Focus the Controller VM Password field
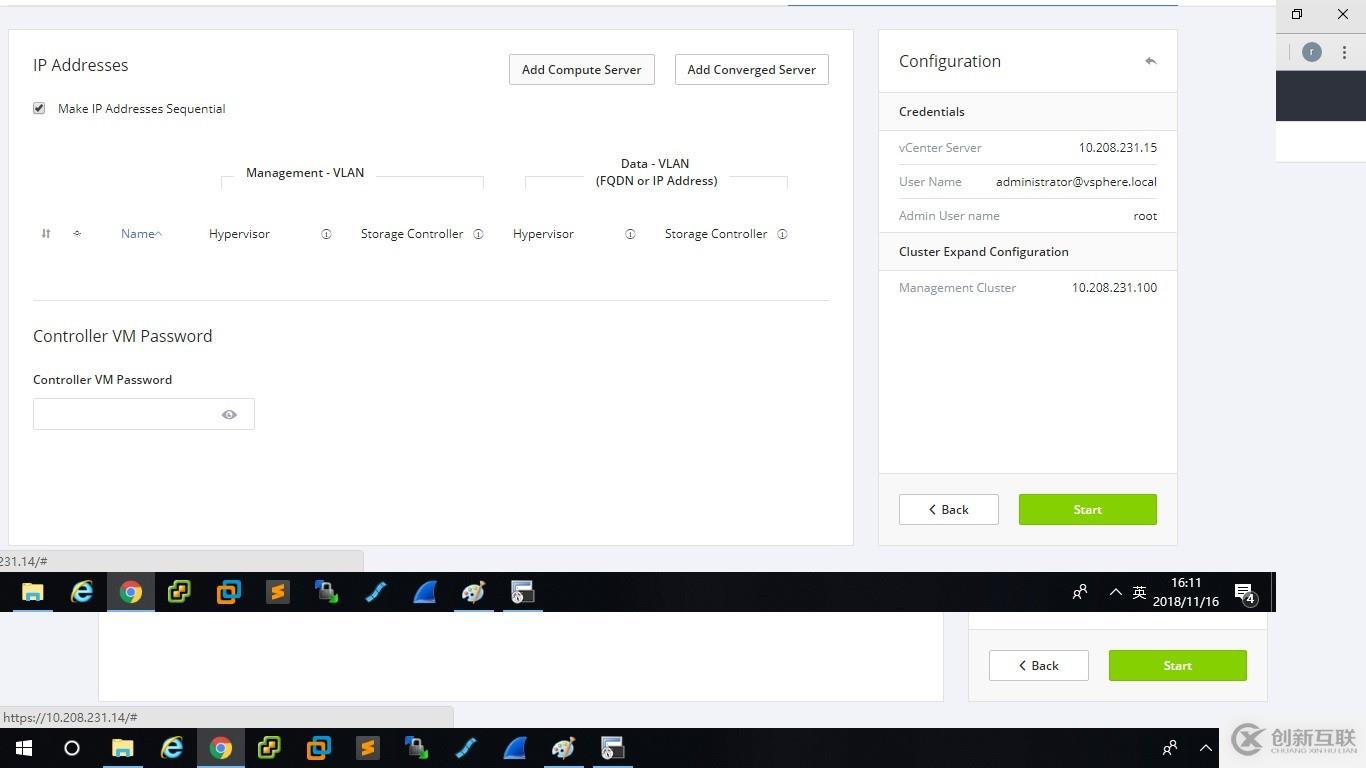This screenshot has height=768, width=1366. pos(144,414)
